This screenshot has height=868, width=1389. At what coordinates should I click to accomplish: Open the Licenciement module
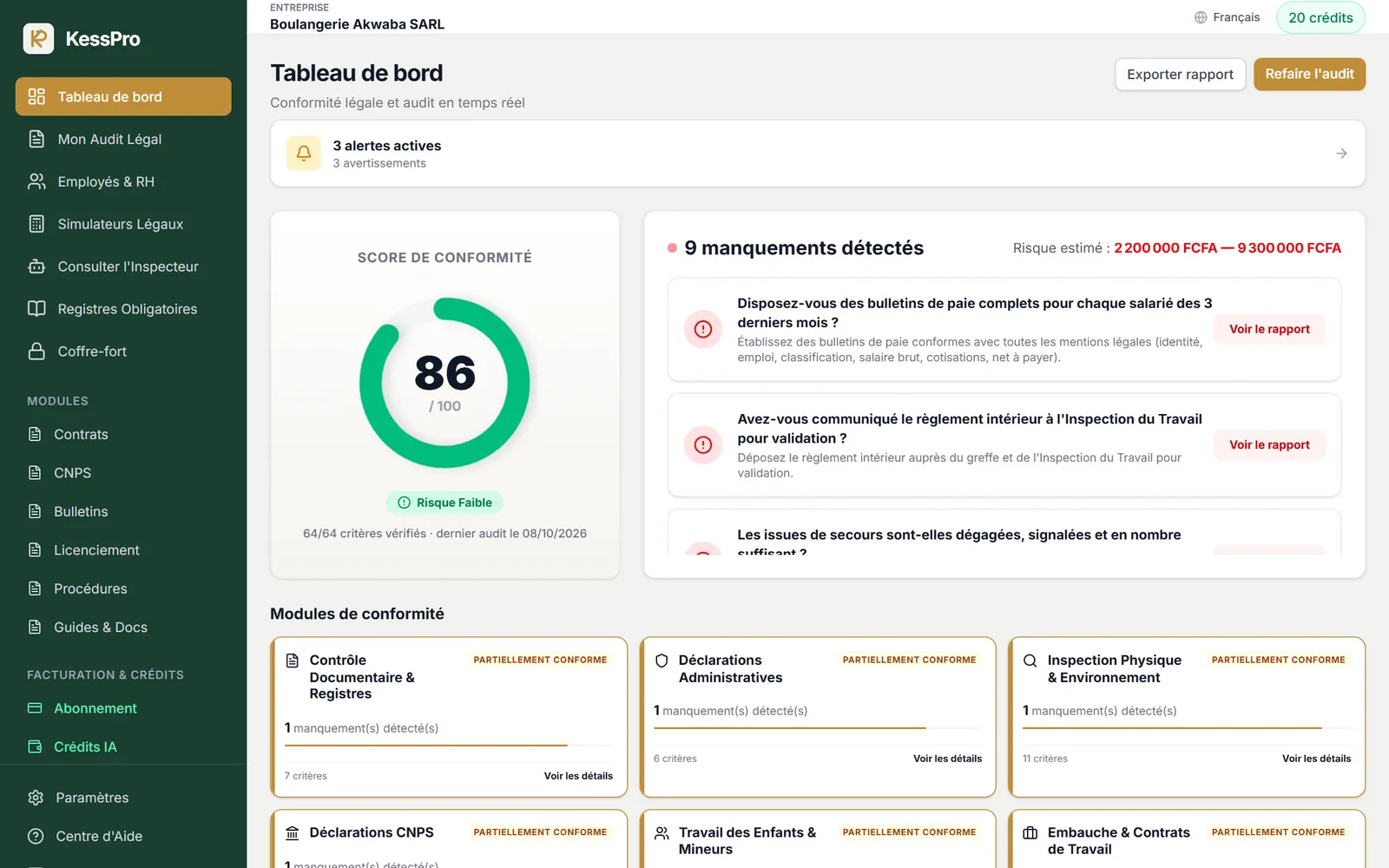pos(123,550)
